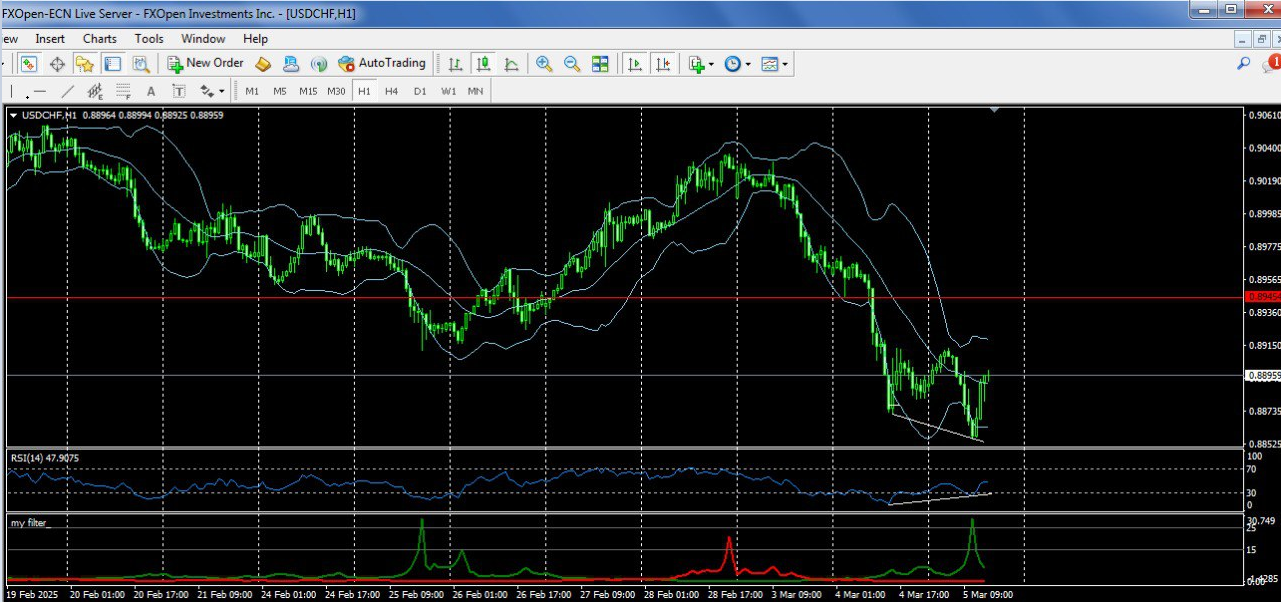Zoom out of the chart

[572, 64]
